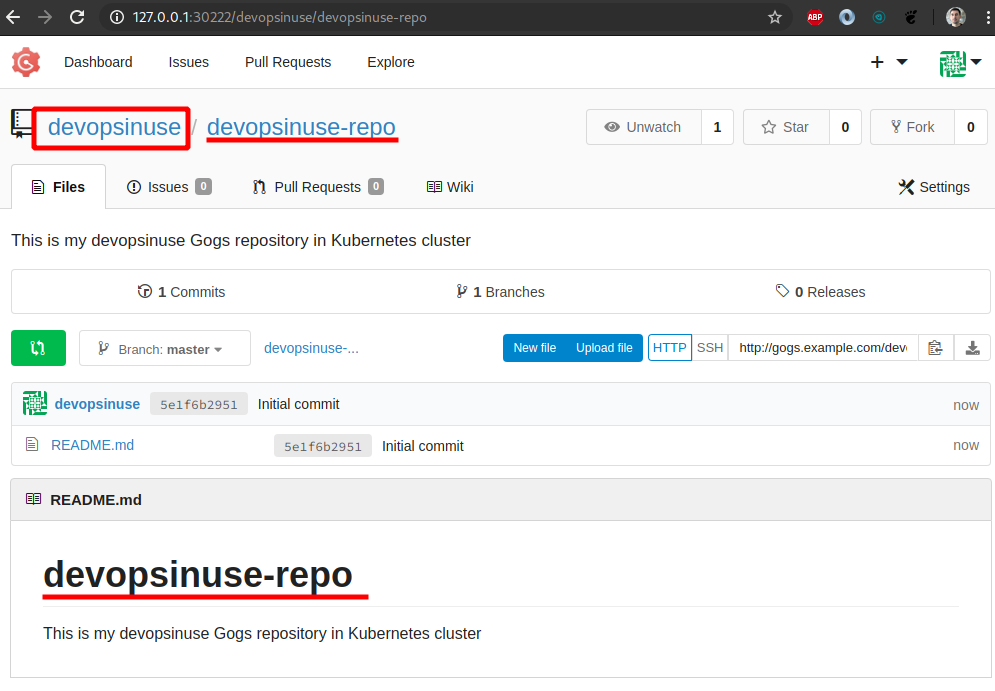View the 1 Branches list
The width and height of the screenshot is (995, 691).
pyautogui.click(x=500, y=292)
